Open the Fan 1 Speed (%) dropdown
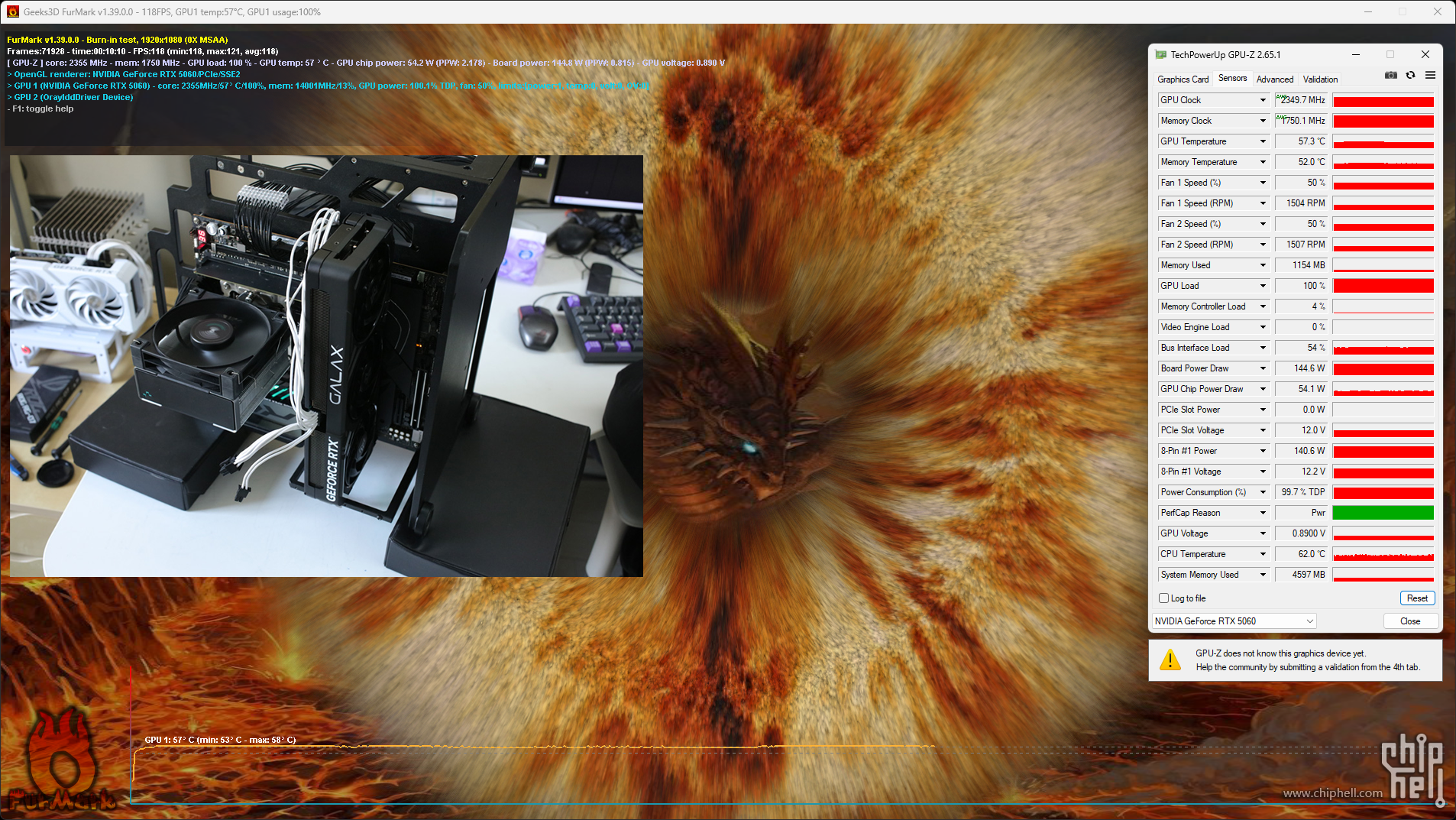The height and width of the screenshot is (820, 1456). click(1263, 183)
